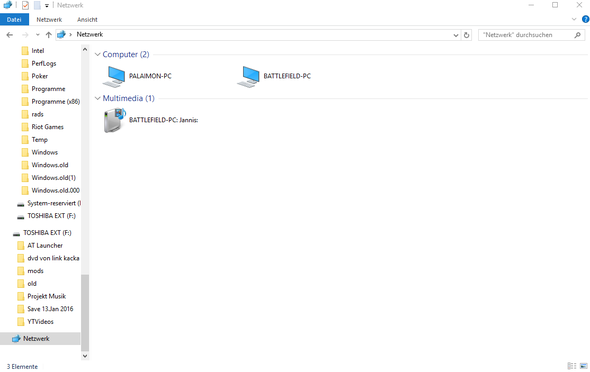Image resolution: width=590 pixels, height=372 pixels.
Task: Open the Datei menu
Action: coord(14,20)
